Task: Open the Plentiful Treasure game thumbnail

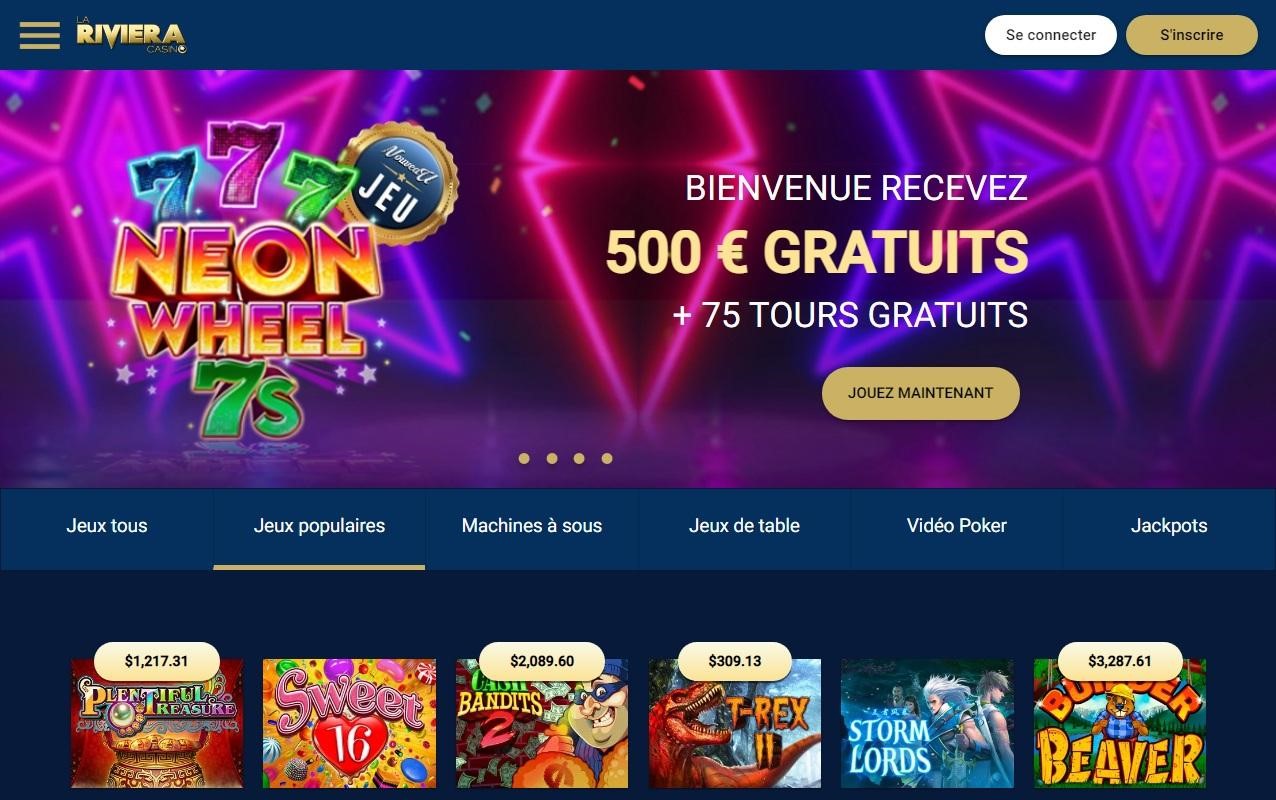Action: tap(157, 723)
